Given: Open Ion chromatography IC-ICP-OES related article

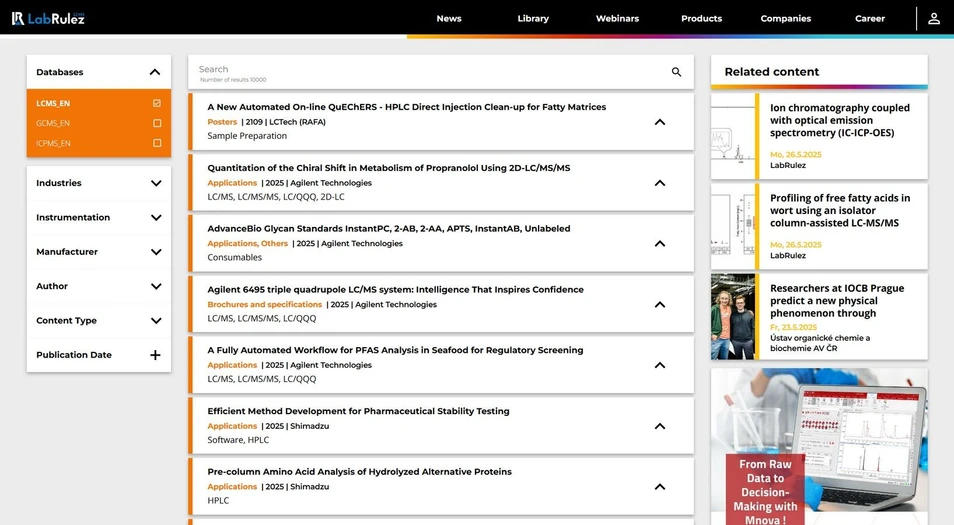Looking at the screenshot, I should click(839, 120).
